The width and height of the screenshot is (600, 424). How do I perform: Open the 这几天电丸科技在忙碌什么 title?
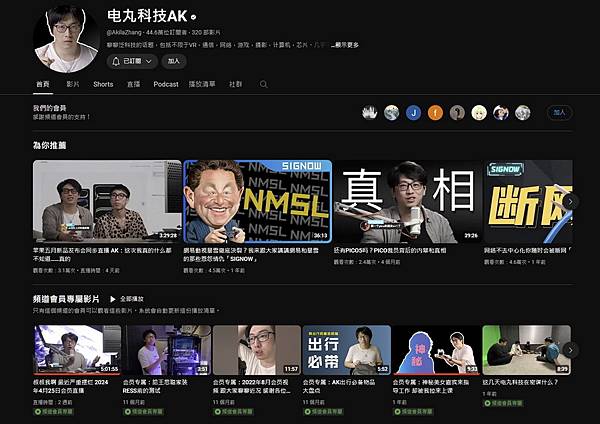pos(520,382)
